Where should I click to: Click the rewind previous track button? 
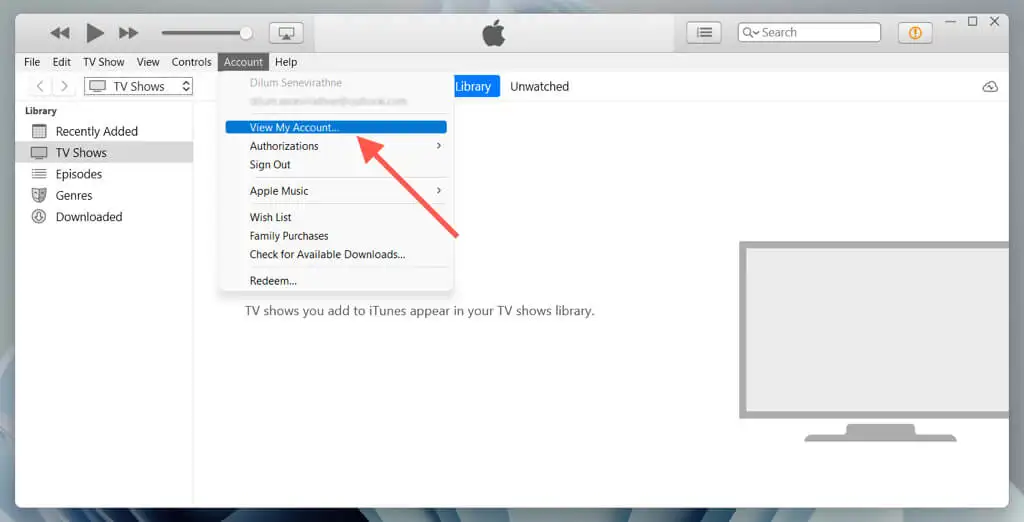click(x=60, y=33)
